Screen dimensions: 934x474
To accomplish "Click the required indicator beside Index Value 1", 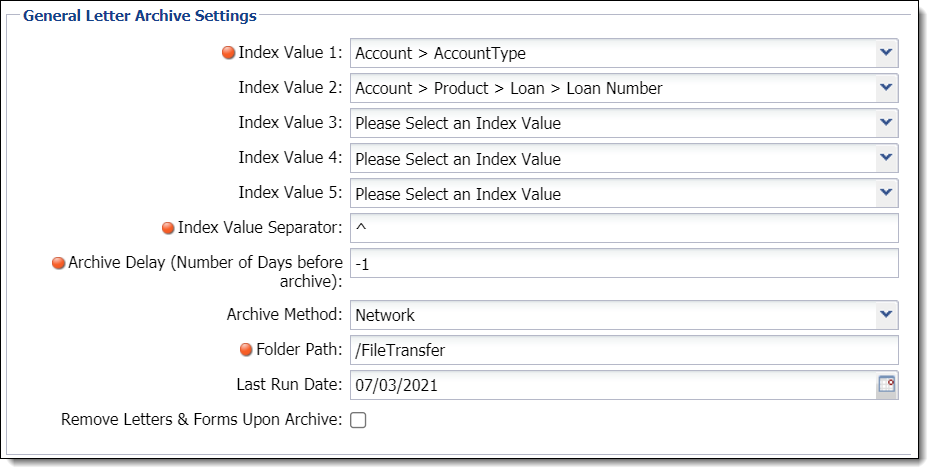I will [x=228, y=53].
